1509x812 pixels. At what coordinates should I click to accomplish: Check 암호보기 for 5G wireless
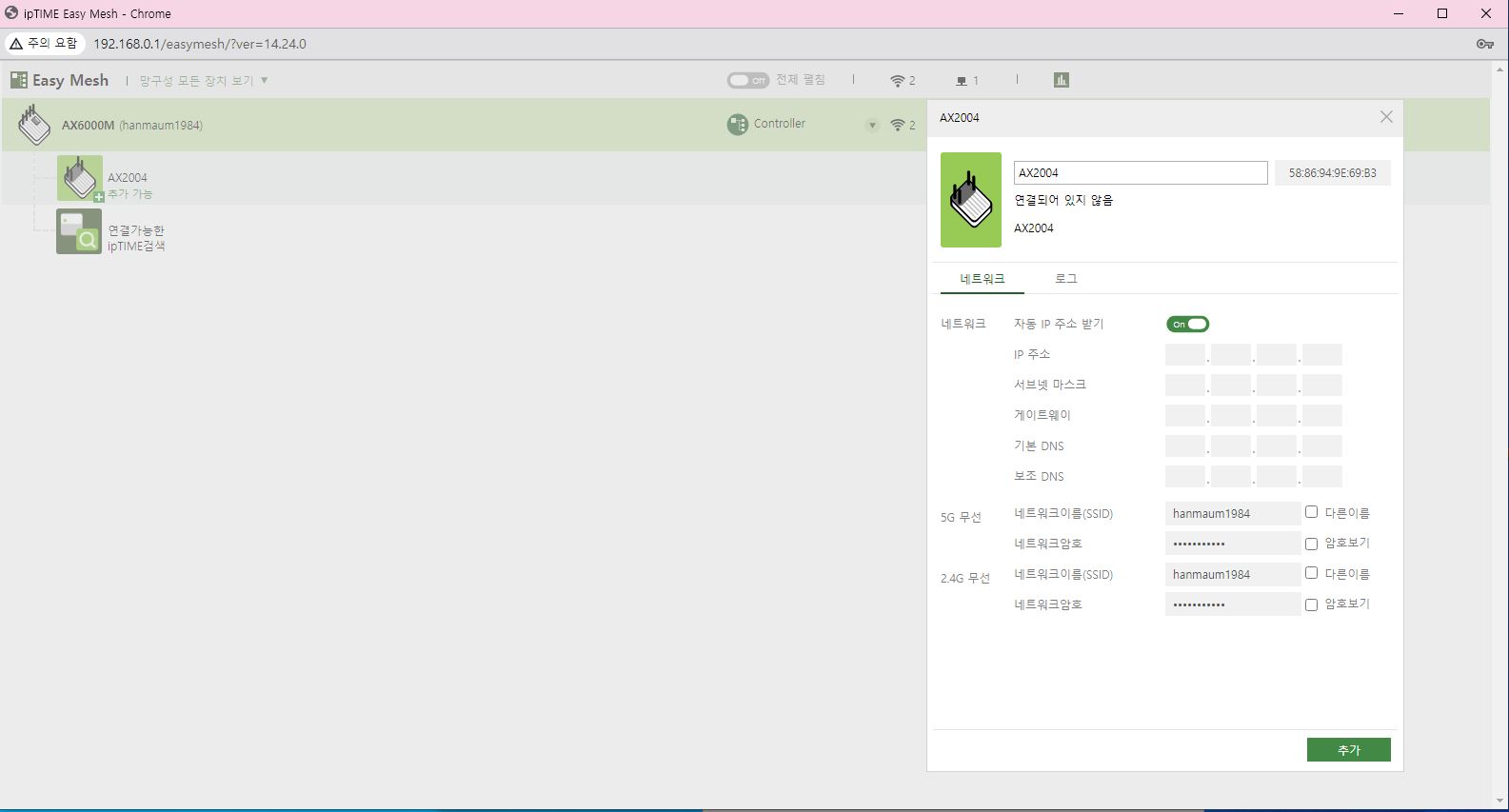click(1311, 544)
